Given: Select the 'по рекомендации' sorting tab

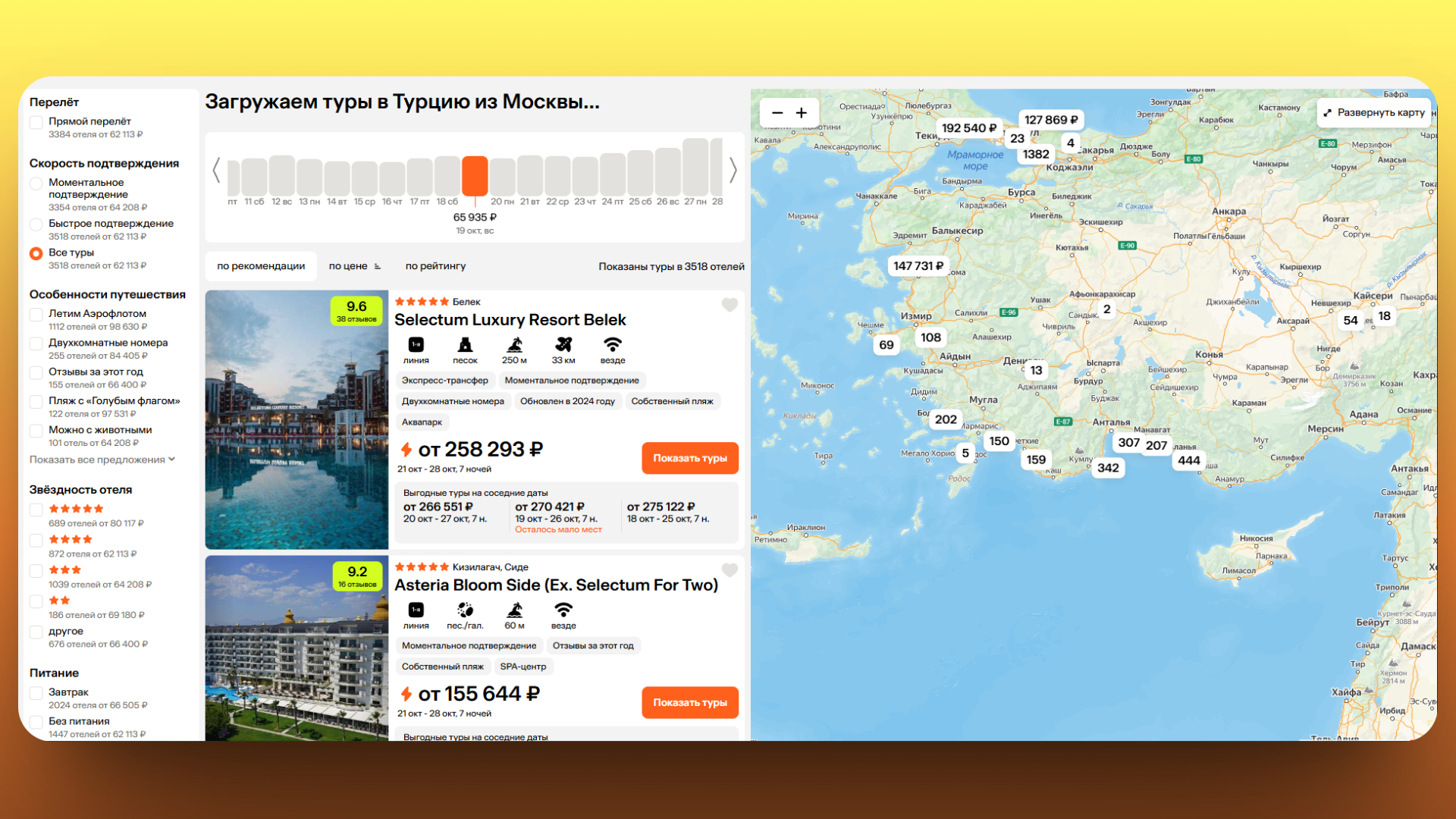Looking at the screenshot, I should pos(261,266).
